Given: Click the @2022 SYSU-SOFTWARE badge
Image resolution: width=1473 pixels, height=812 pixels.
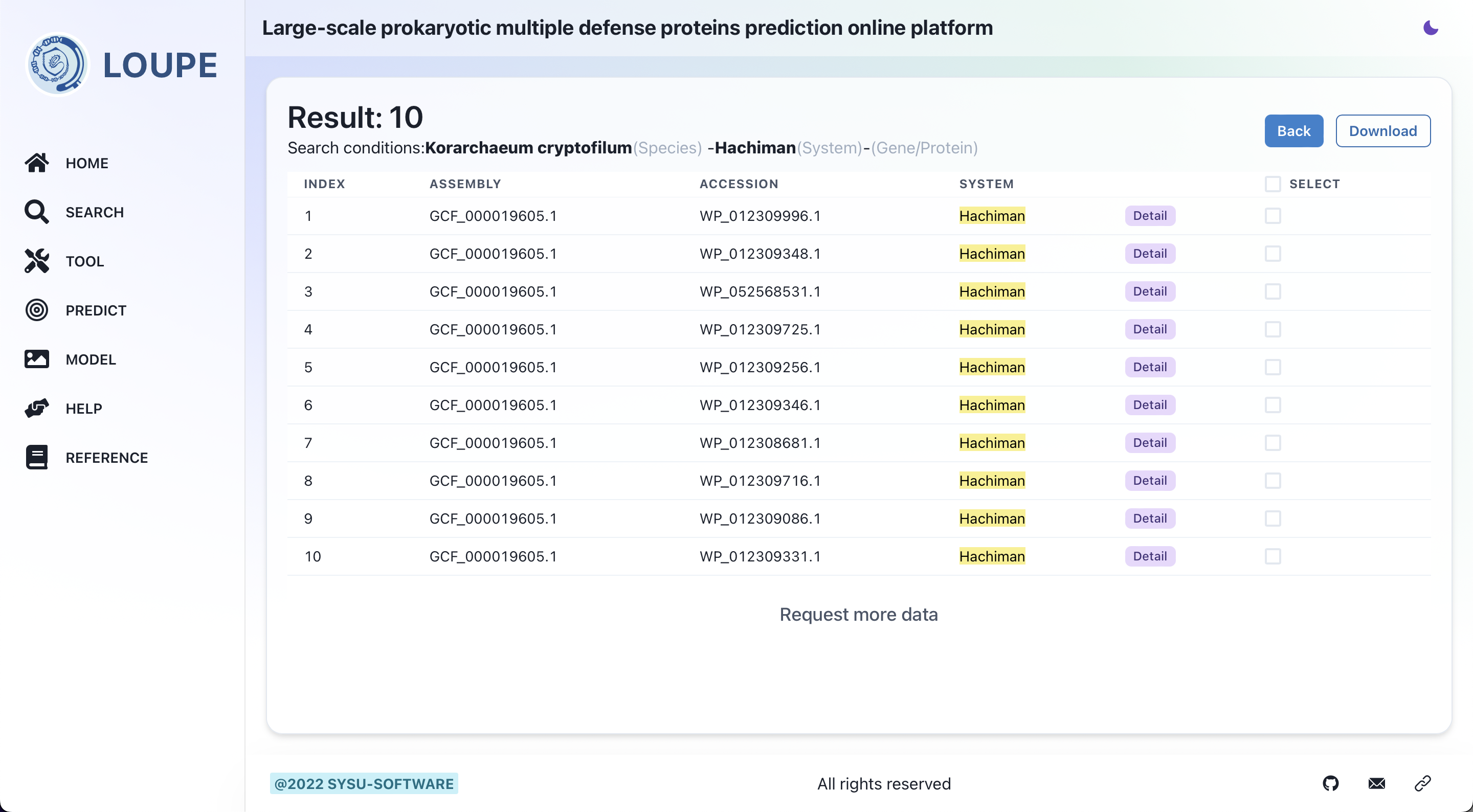Looking at the screenshot, I should (364, 783).
